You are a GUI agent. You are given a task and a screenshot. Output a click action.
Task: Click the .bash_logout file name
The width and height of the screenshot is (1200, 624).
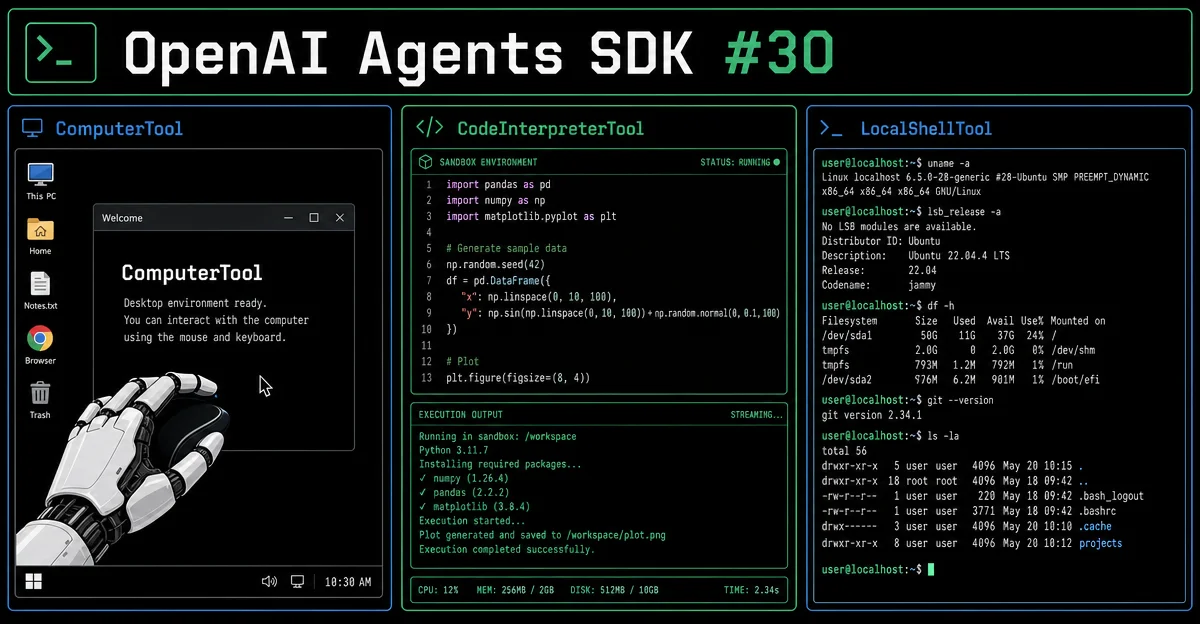[1111, 496]
